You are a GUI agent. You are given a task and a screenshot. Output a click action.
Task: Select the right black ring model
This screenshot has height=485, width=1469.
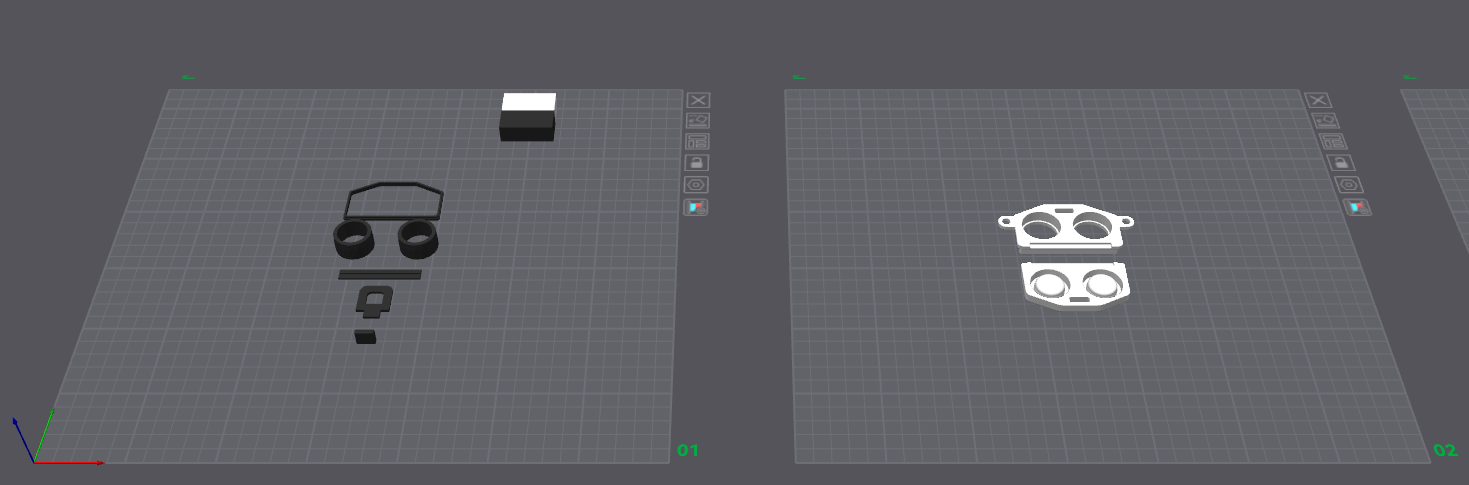click(x=419, y=237)
